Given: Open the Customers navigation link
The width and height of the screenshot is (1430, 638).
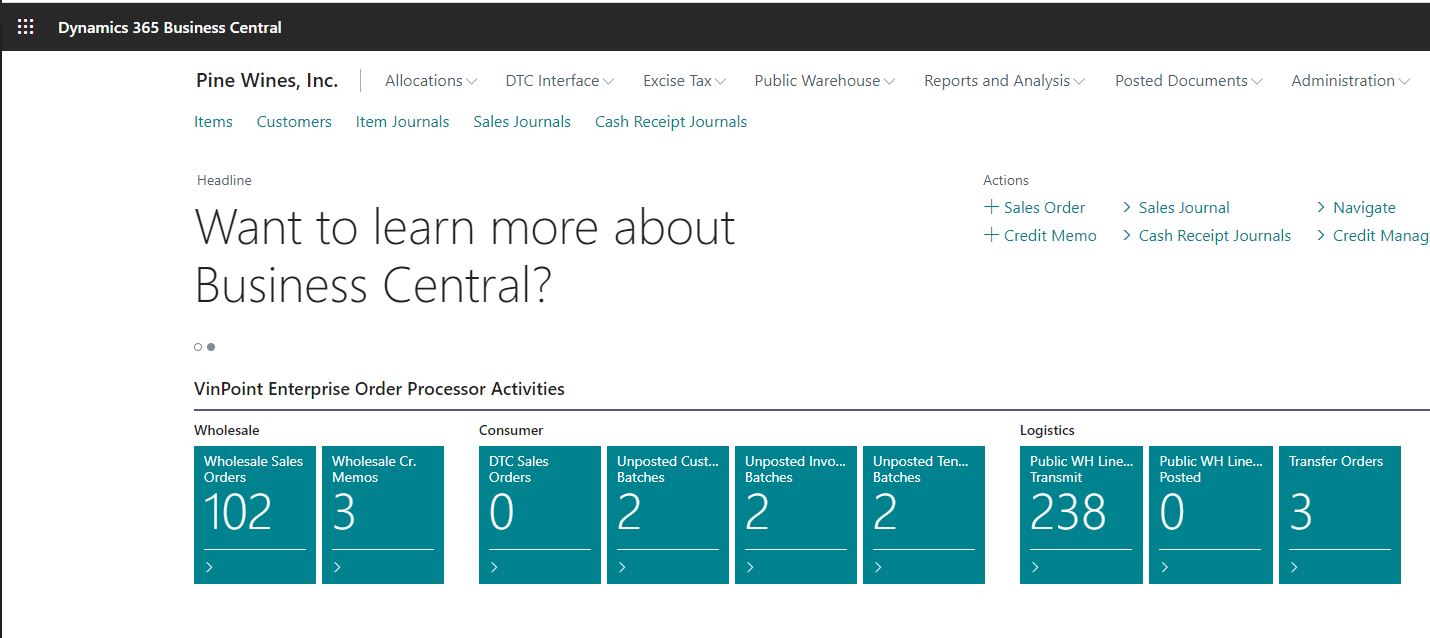Looking at the screenshot, I should pos(294,122).
